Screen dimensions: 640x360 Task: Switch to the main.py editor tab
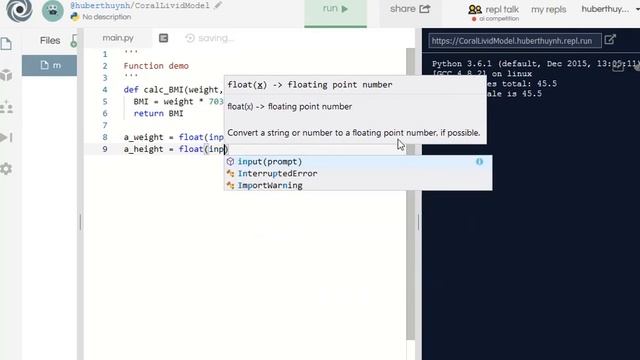coord(118,38)
